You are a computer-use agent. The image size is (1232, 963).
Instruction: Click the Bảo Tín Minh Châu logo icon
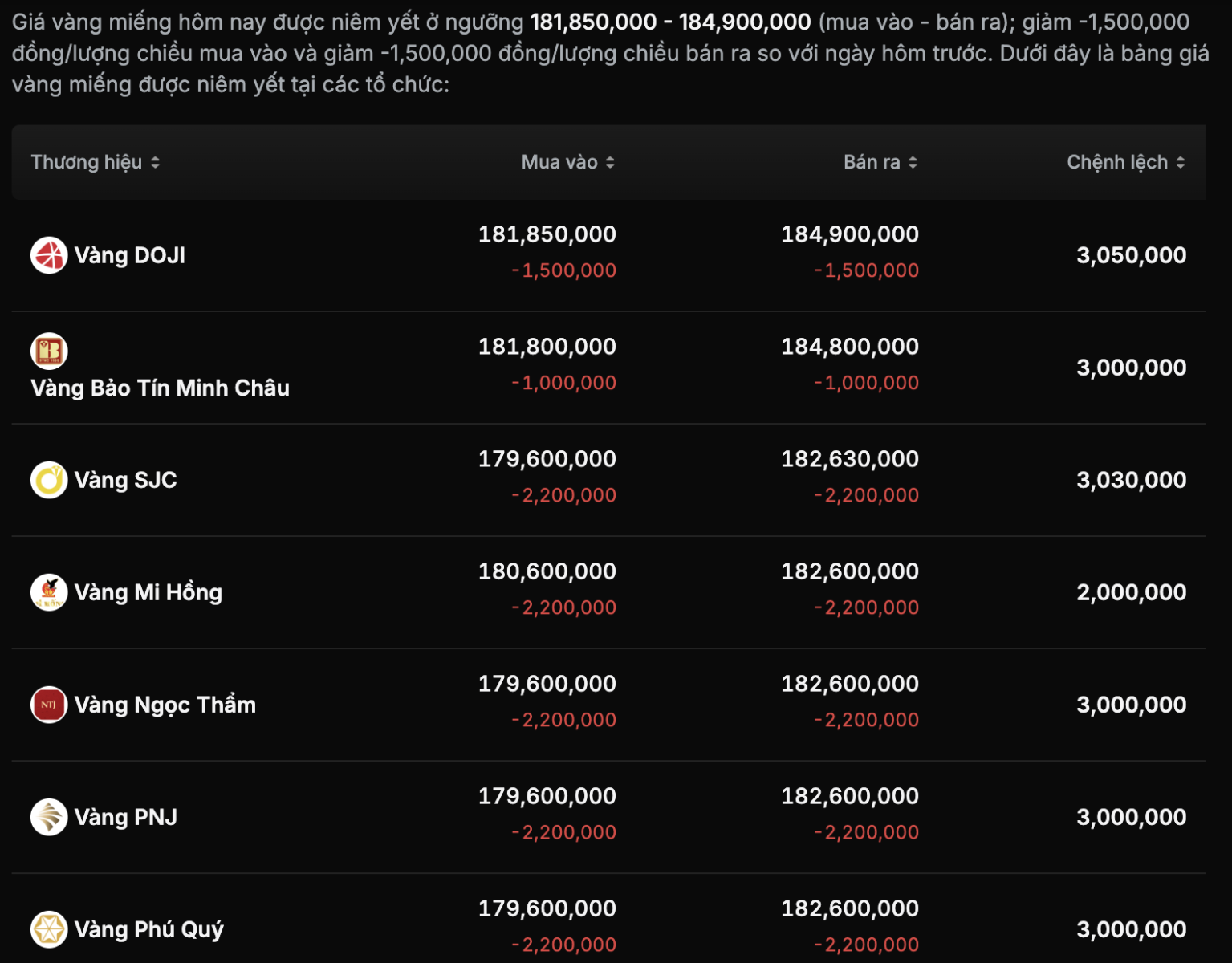(x=49, y=351)
